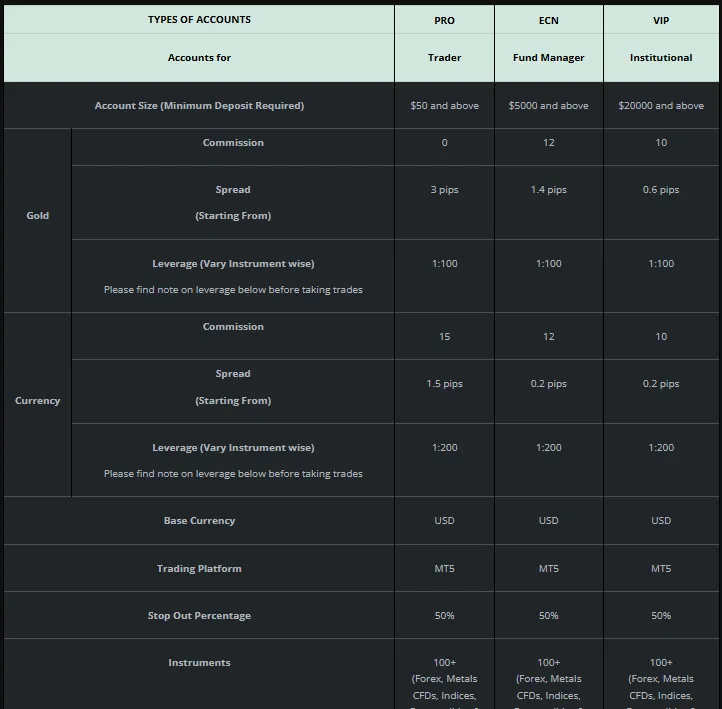The width and height of the screenshot is (722, 709).
Task: Click the VIP account column header
Action: (x=661, y=20)
